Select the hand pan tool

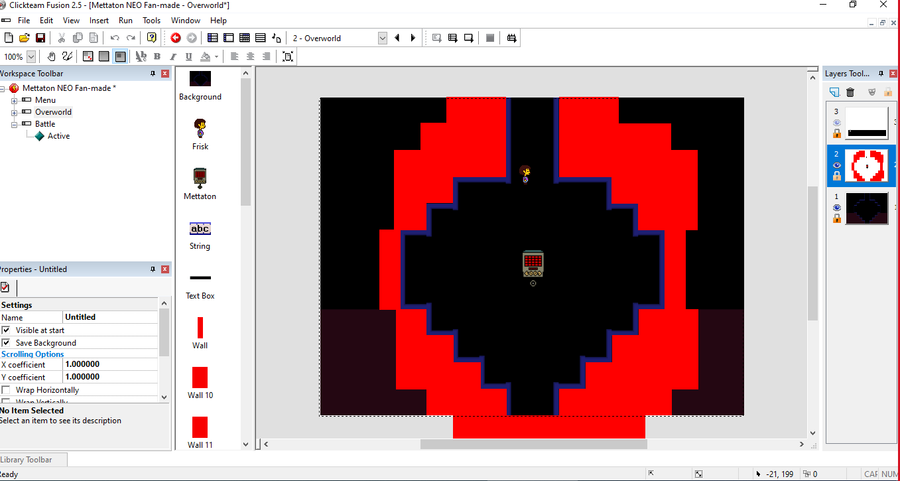pyautogui.click(x=52, y=56)
